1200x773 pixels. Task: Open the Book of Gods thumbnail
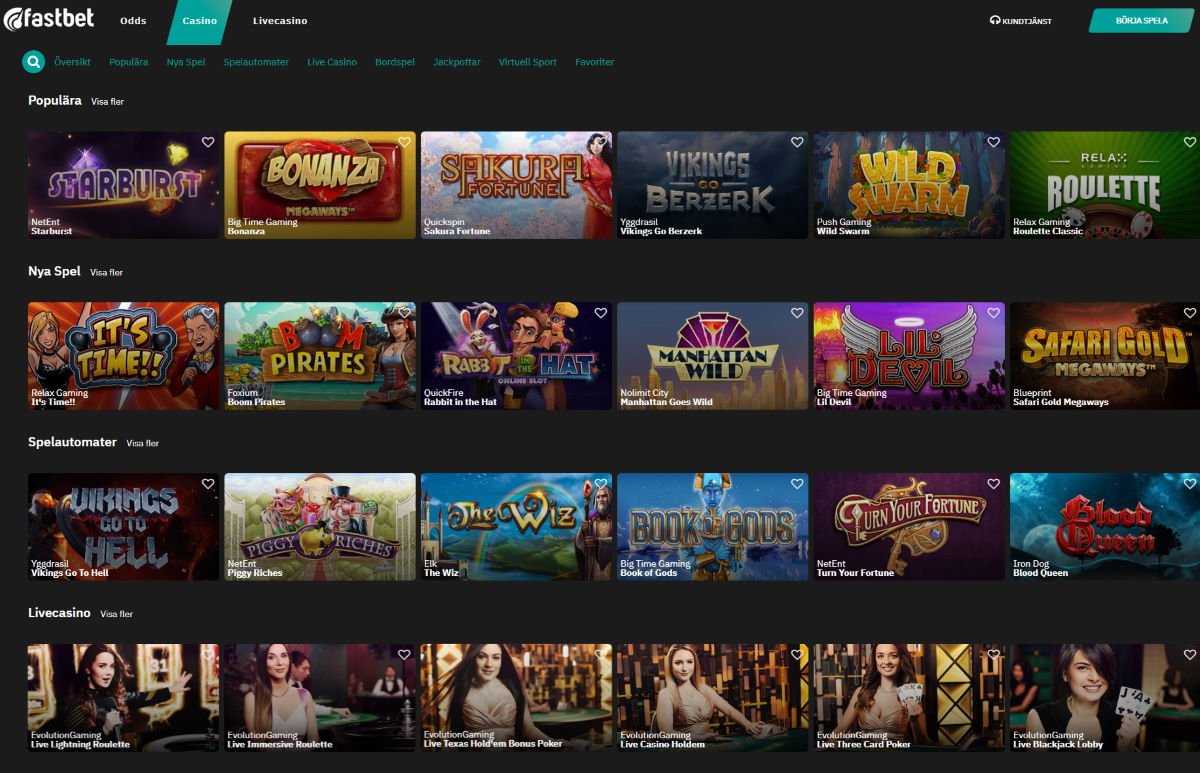pyautogui.click(x=713, y=527)
